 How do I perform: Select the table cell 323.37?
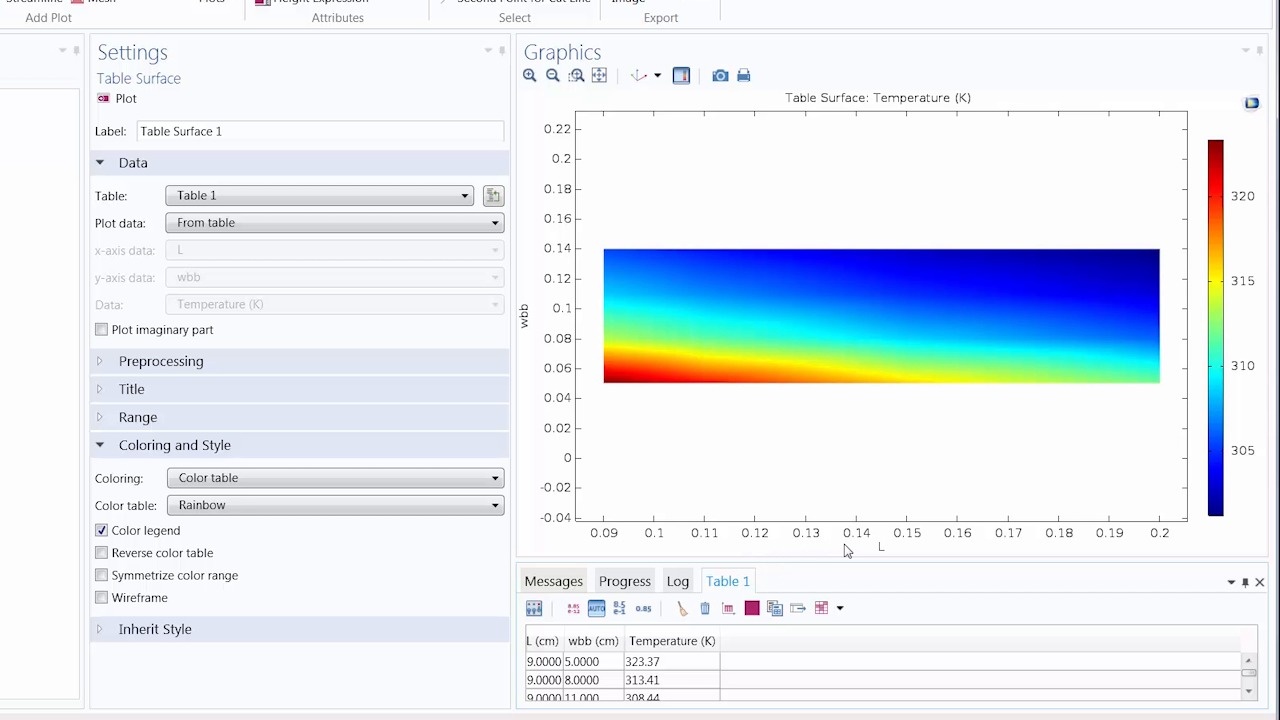click(672, 662)
